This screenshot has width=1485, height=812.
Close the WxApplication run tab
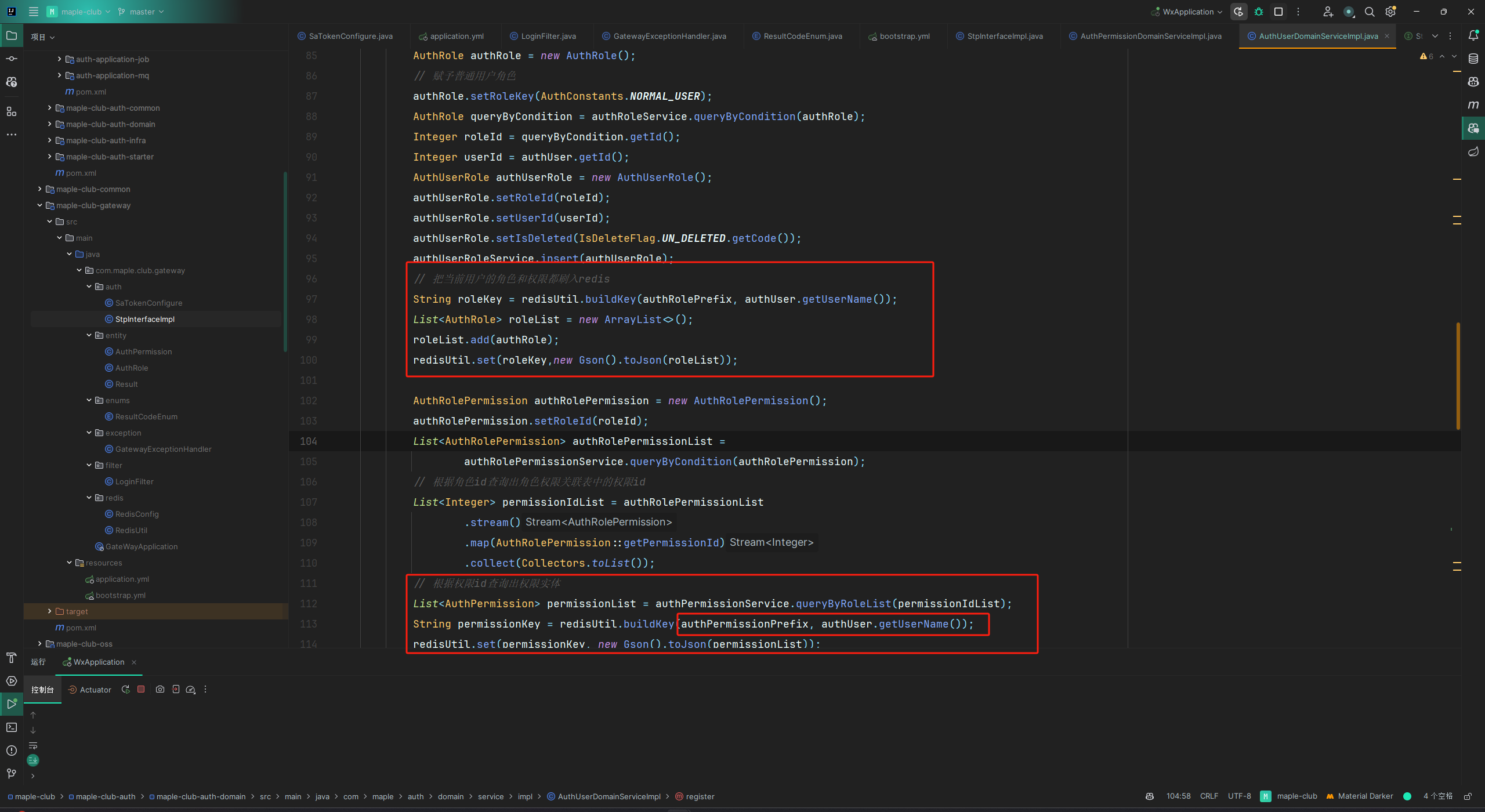click(x=134, y=662)
